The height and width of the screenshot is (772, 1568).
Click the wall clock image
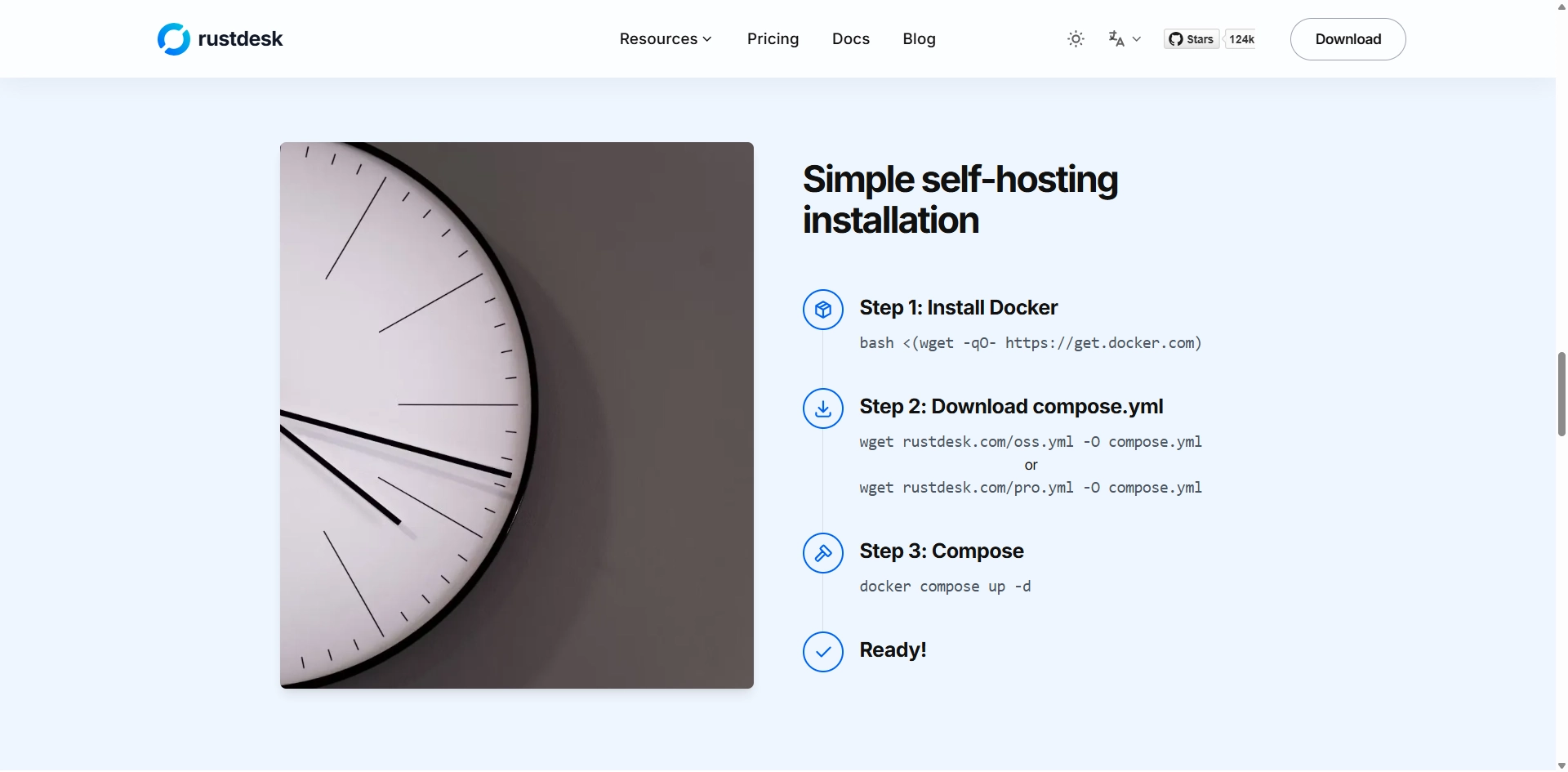(x=516, y=415)
